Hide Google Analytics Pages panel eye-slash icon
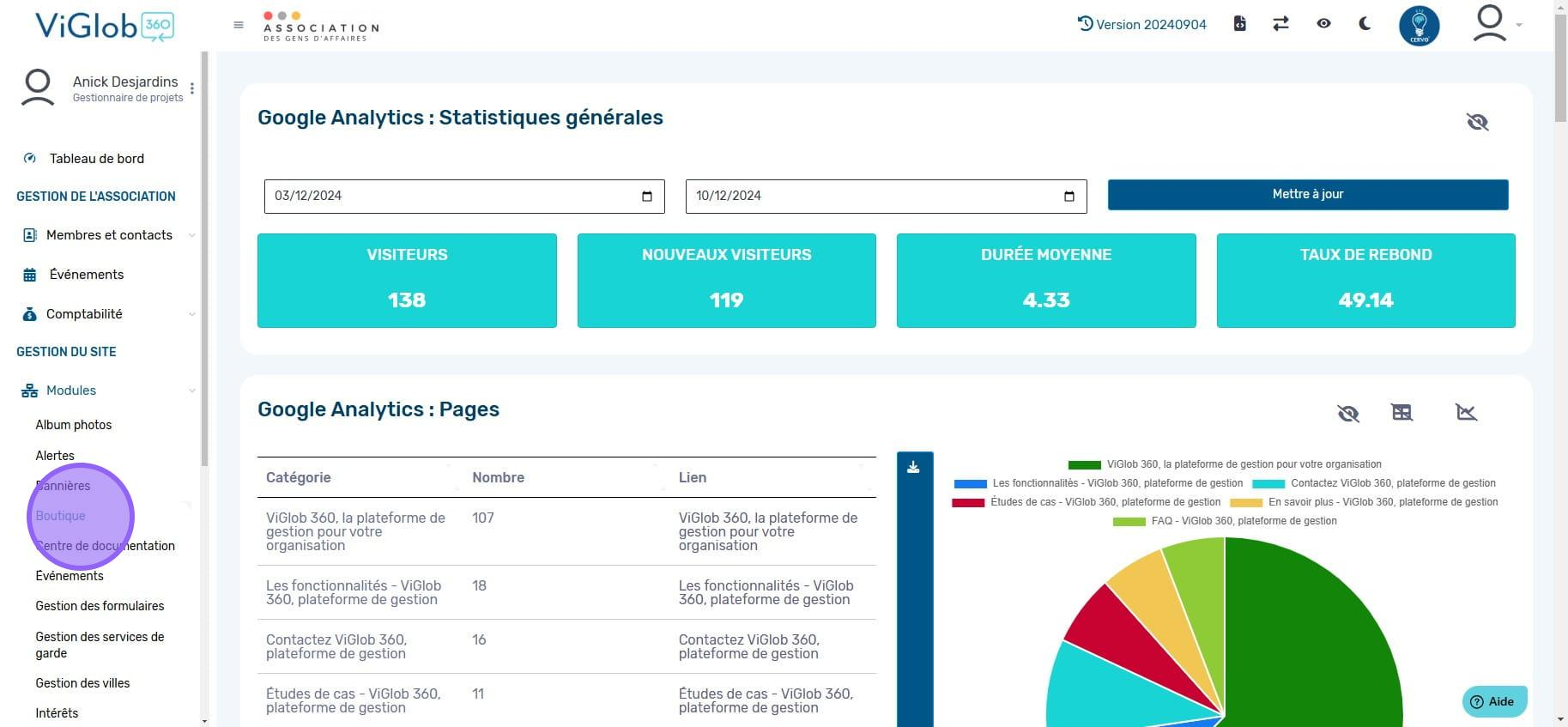1568x727 pixels. (x=1348, y=413)
